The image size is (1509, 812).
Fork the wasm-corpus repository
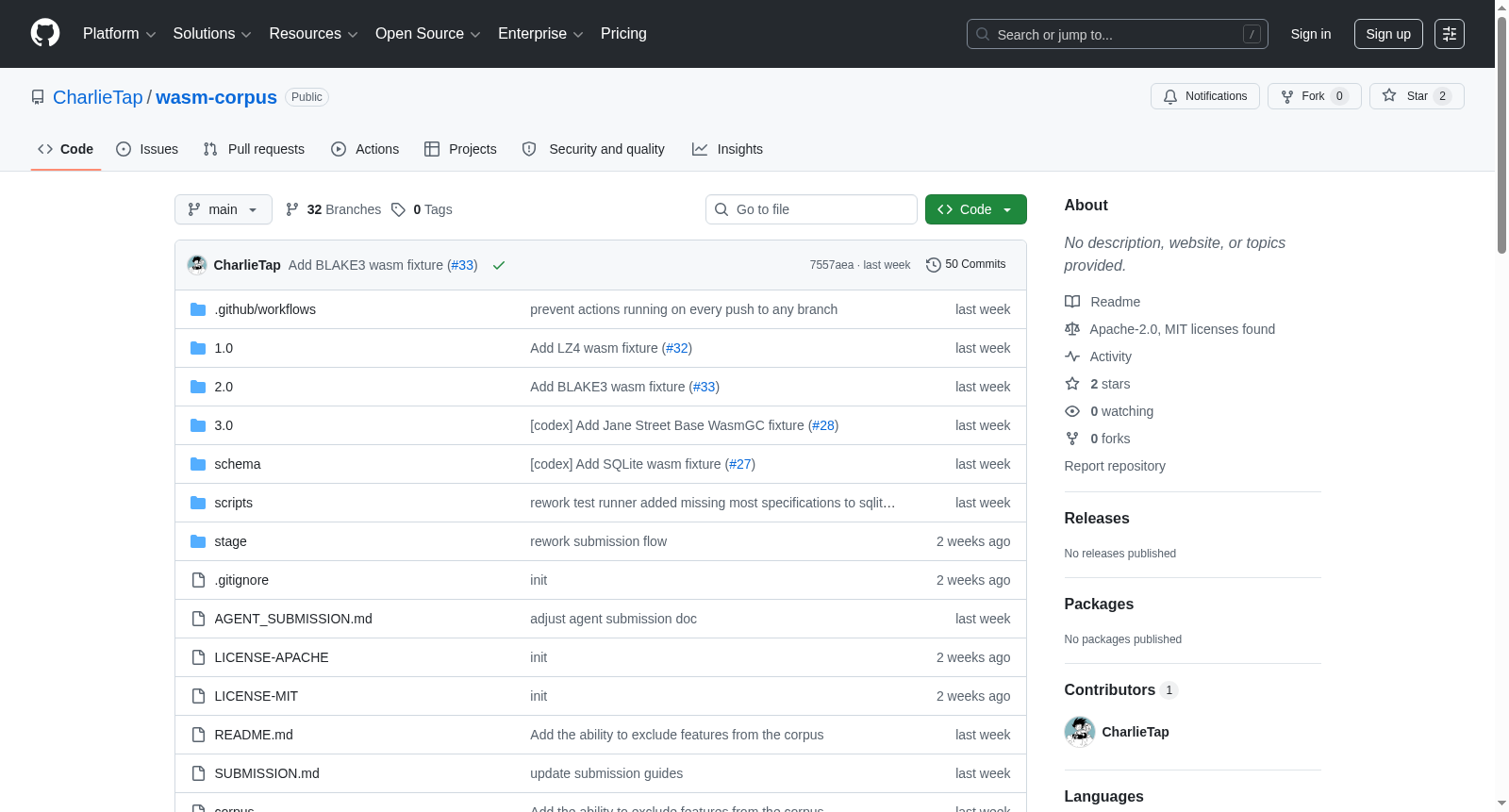pos(1315,96)
